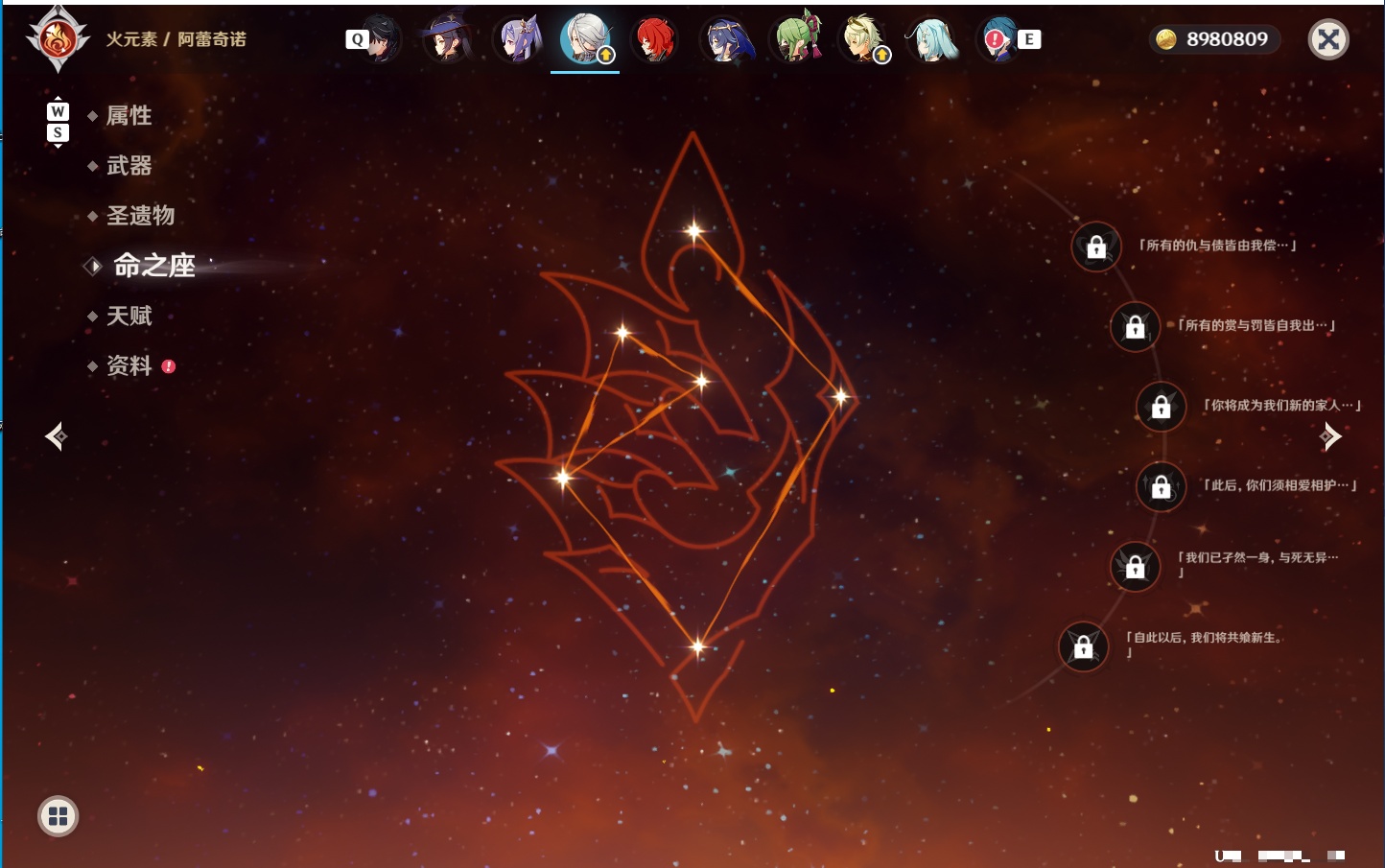Select the white-haired Arlecchino portrait
Screen dimensions: 1385x868
[x=585, y=39]
